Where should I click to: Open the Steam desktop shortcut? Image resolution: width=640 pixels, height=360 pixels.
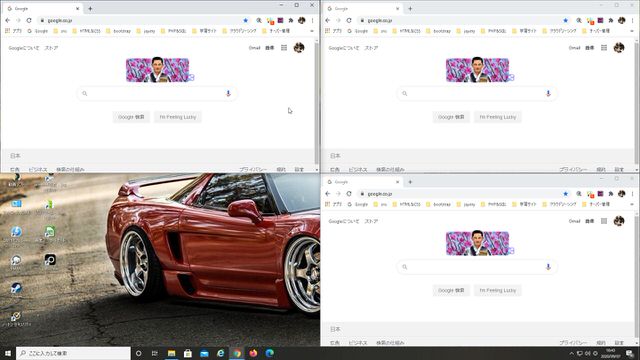[16, 288]
